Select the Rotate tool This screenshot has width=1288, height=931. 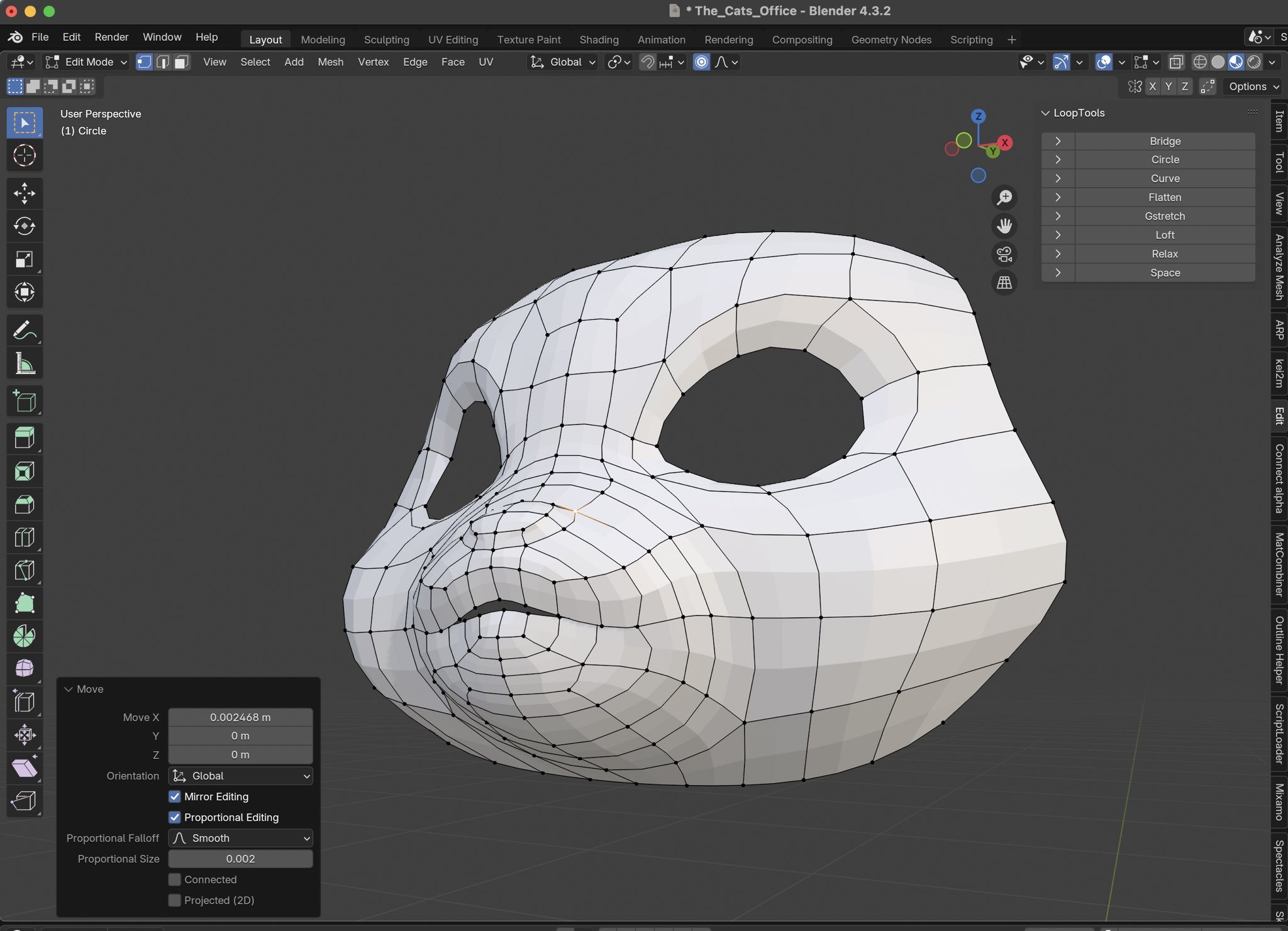[25, 226]
